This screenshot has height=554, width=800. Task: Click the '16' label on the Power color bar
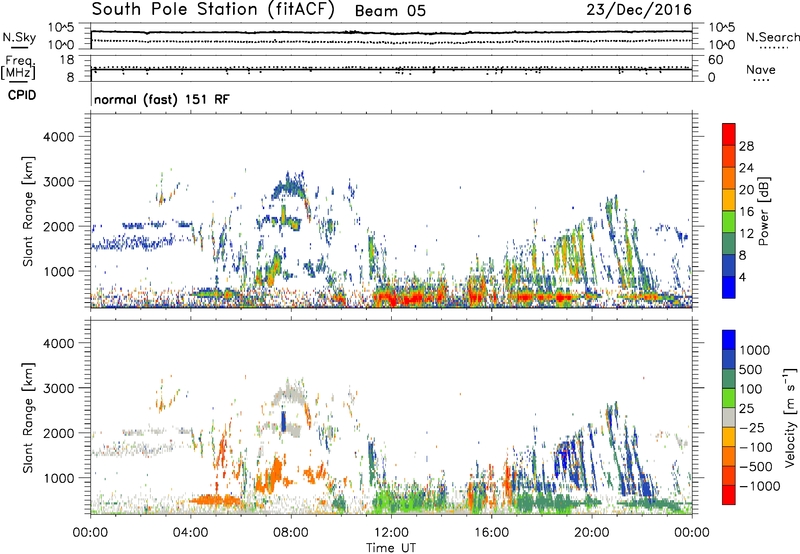(x=746, y=212)
